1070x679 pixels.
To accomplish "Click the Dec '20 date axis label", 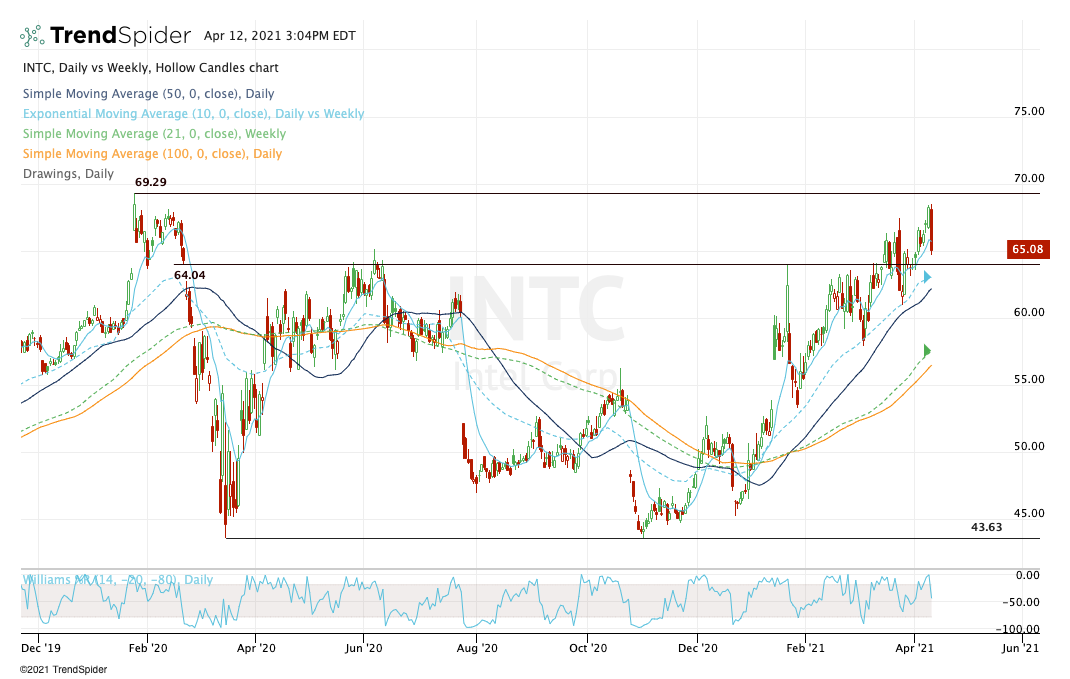I will [x=698, y=648].
